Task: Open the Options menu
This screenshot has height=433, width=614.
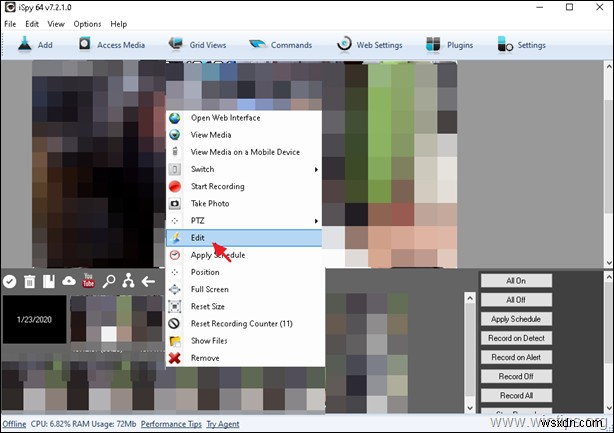Action: tap(87, 24)
